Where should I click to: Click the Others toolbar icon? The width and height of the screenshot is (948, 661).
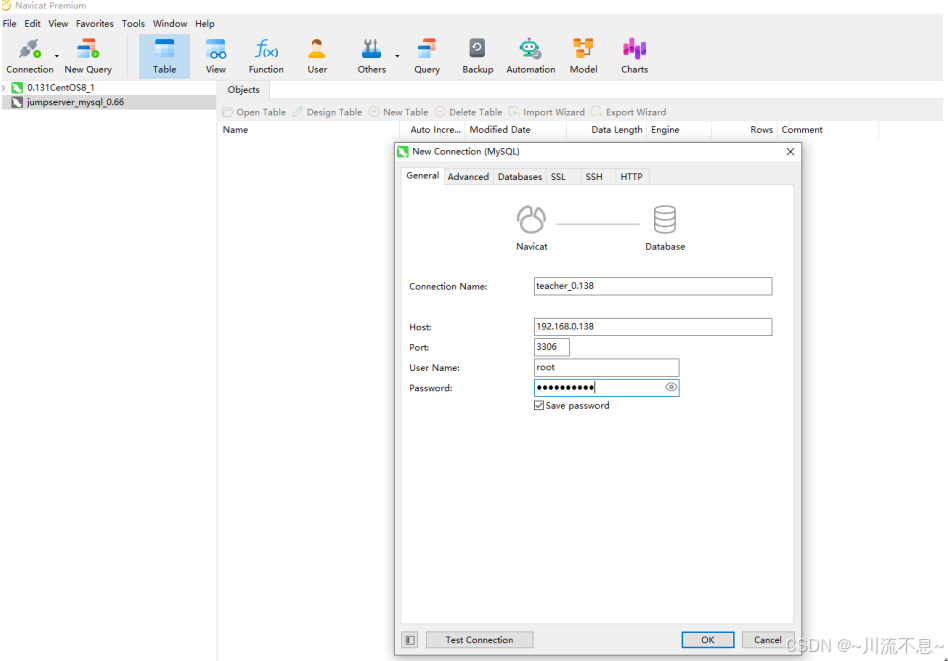[371, 56]
